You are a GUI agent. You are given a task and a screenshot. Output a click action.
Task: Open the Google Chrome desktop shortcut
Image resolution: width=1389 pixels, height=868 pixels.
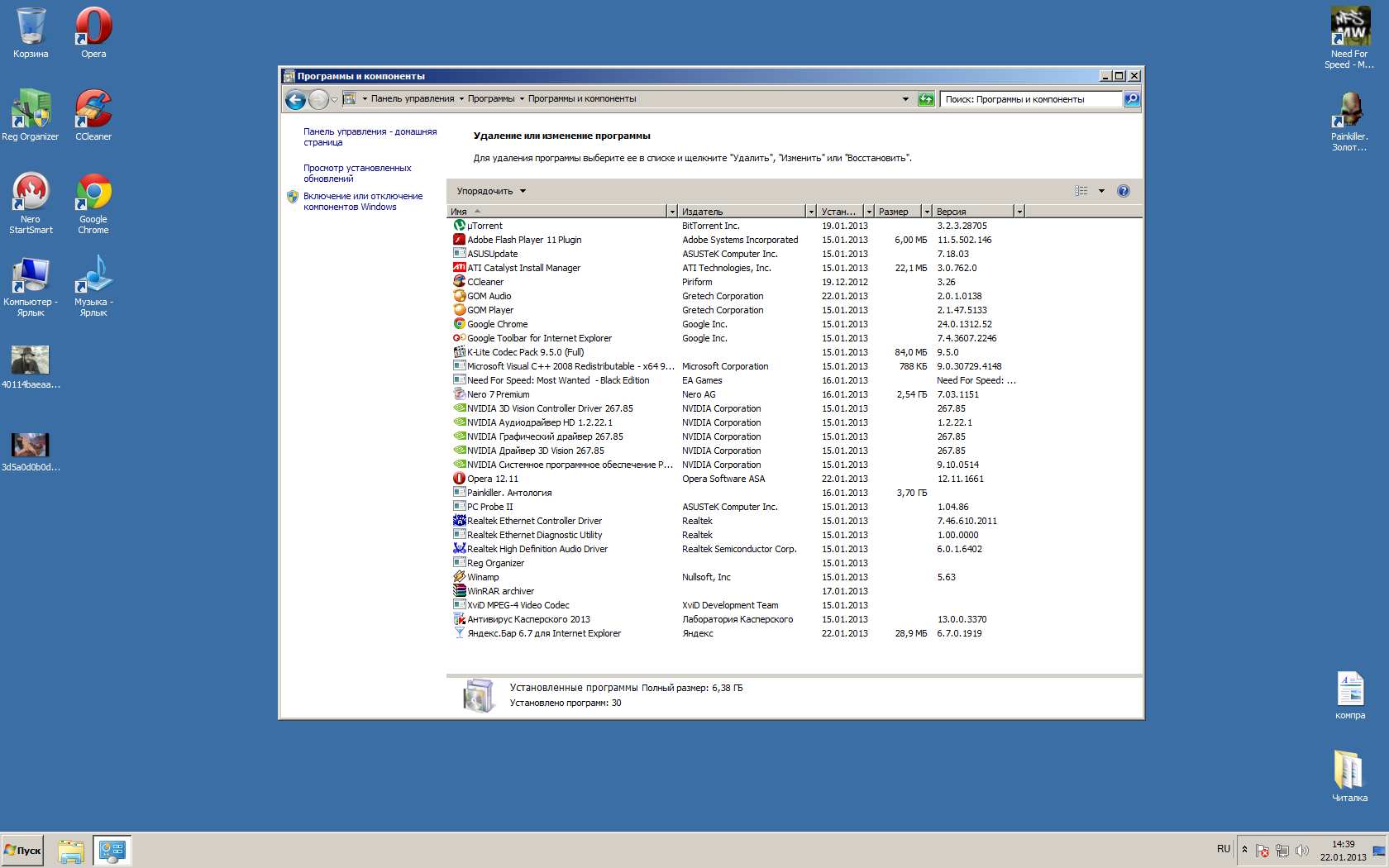(x=93, y=203)
